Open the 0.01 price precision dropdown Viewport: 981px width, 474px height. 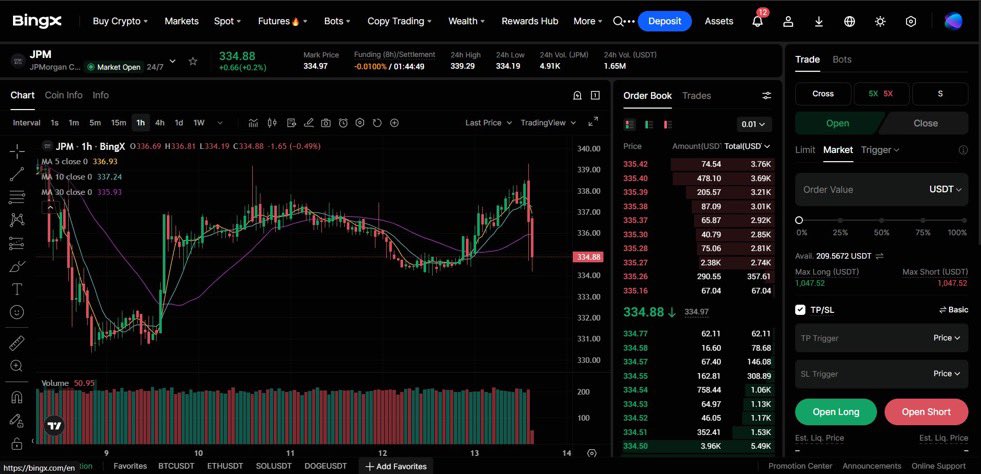pyautogui.click(x=754, y=124)
